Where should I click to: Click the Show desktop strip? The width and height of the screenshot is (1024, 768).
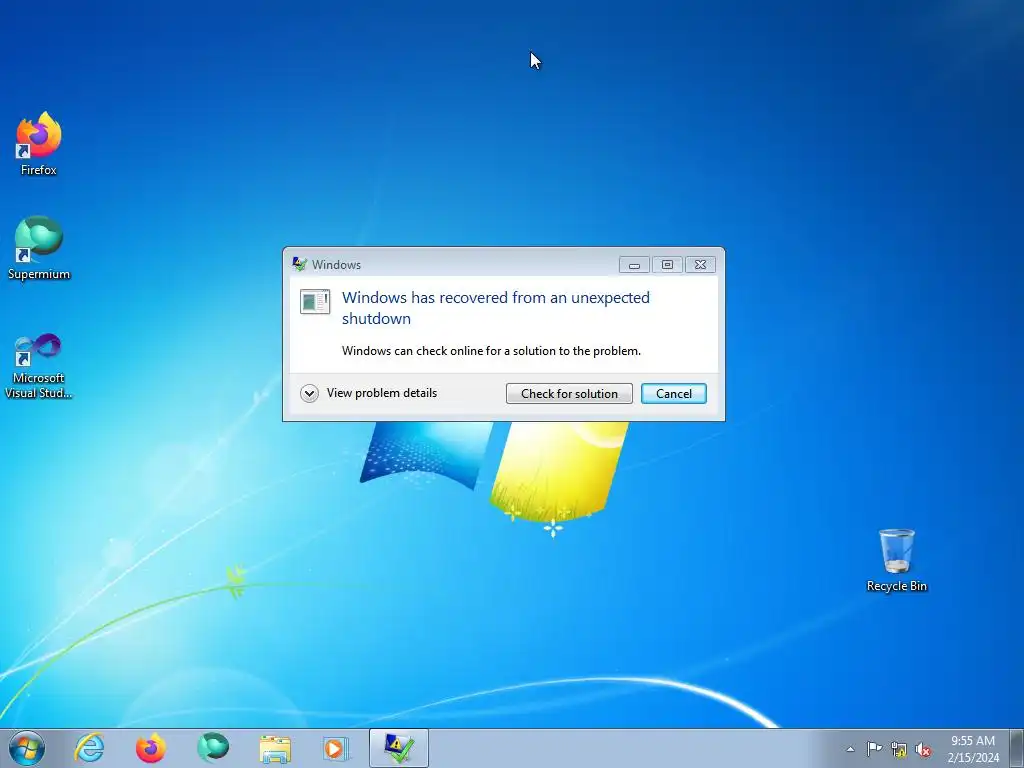tap(1017, 748)
